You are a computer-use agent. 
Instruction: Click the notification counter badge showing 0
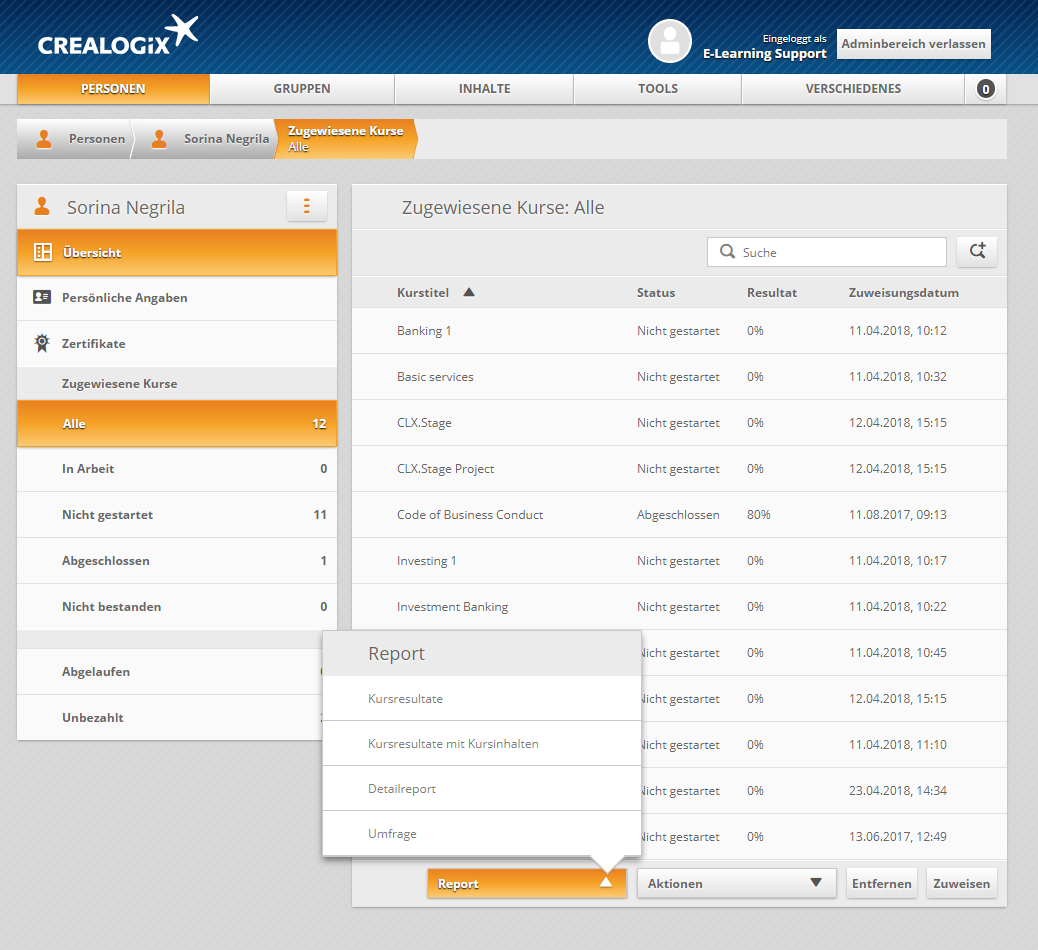point(985,89)
